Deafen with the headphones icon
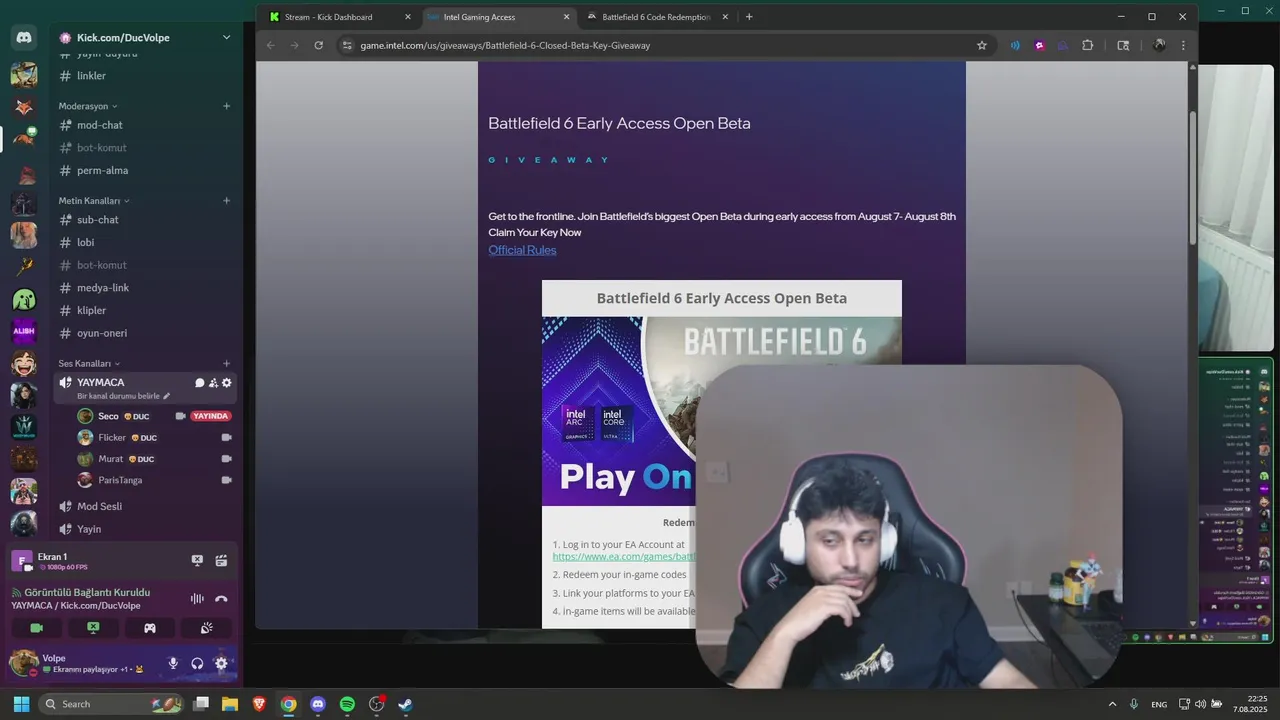This screenshot has width=1280, height=720. pyautogui.click(x=197, y=663)
